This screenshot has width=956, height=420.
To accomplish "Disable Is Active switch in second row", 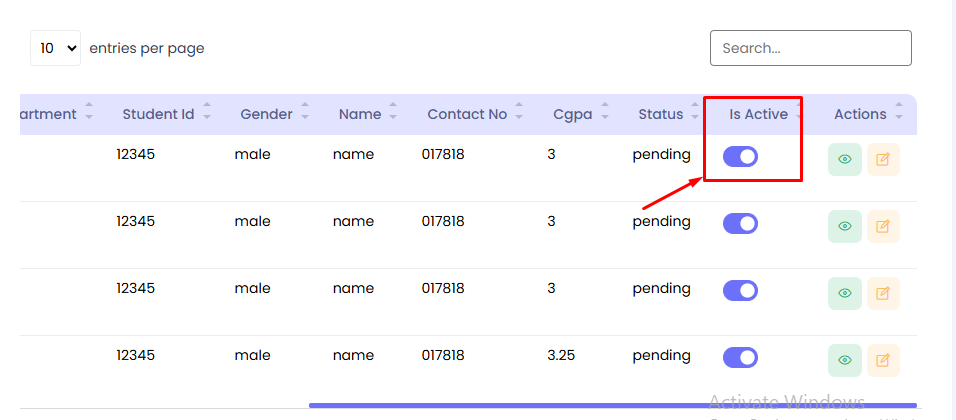I will (x=740, y=223).
